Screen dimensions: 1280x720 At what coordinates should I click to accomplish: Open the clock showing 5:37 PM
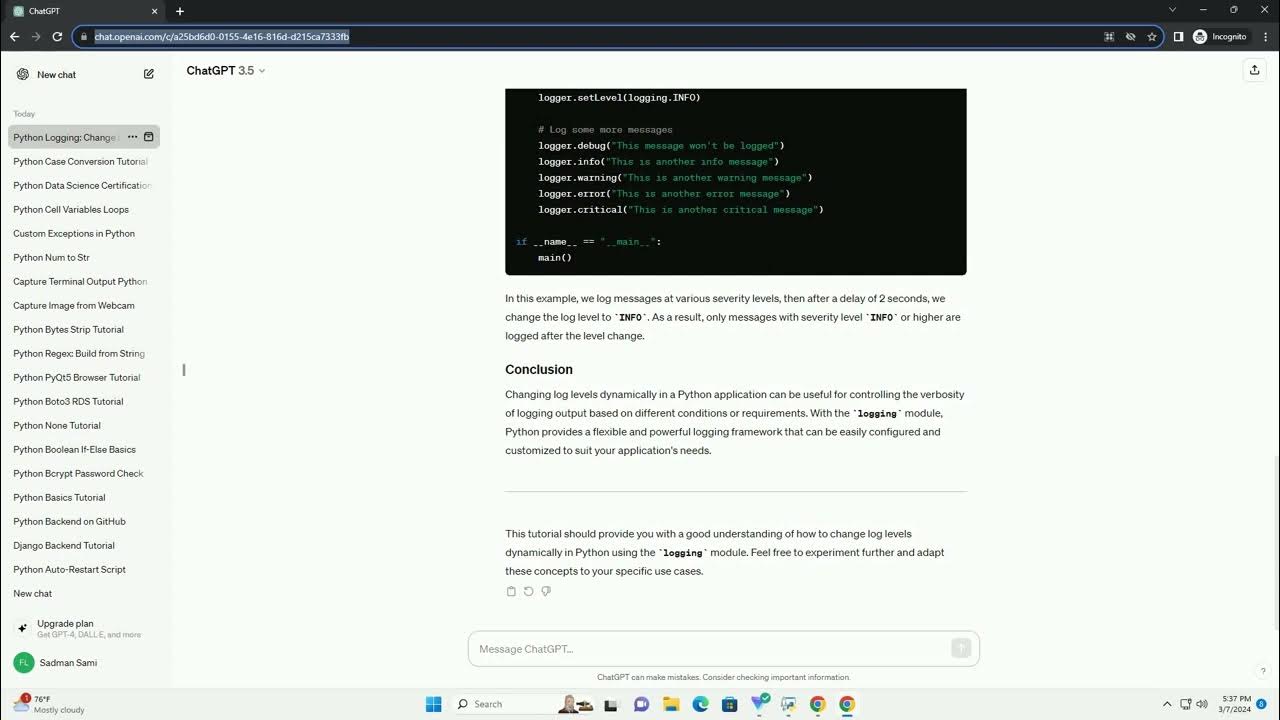[1235, 704]
